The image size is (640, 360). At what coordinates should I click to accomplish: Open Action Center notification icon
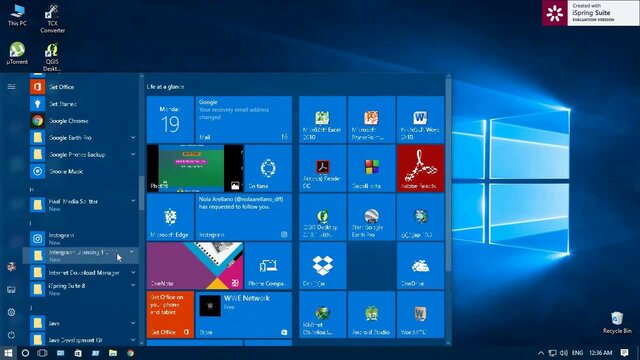coord(624,353)
